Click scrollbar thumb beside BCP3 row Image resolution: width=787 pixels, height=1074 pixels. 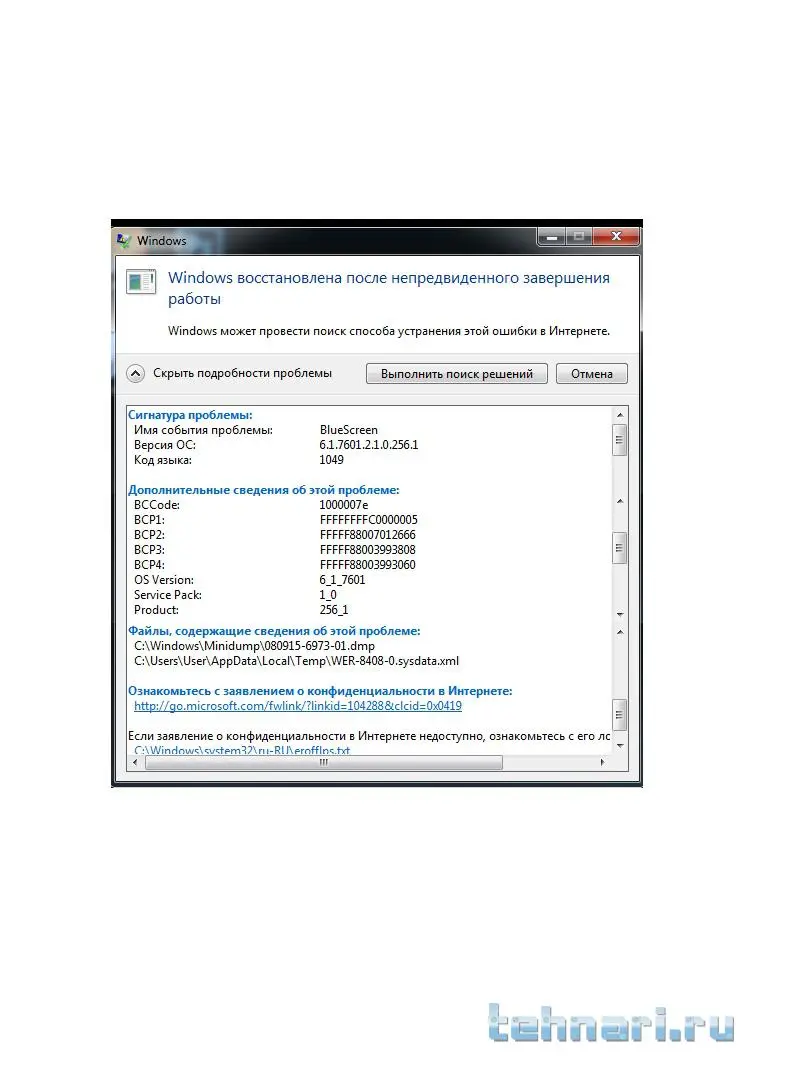(619, 548)
